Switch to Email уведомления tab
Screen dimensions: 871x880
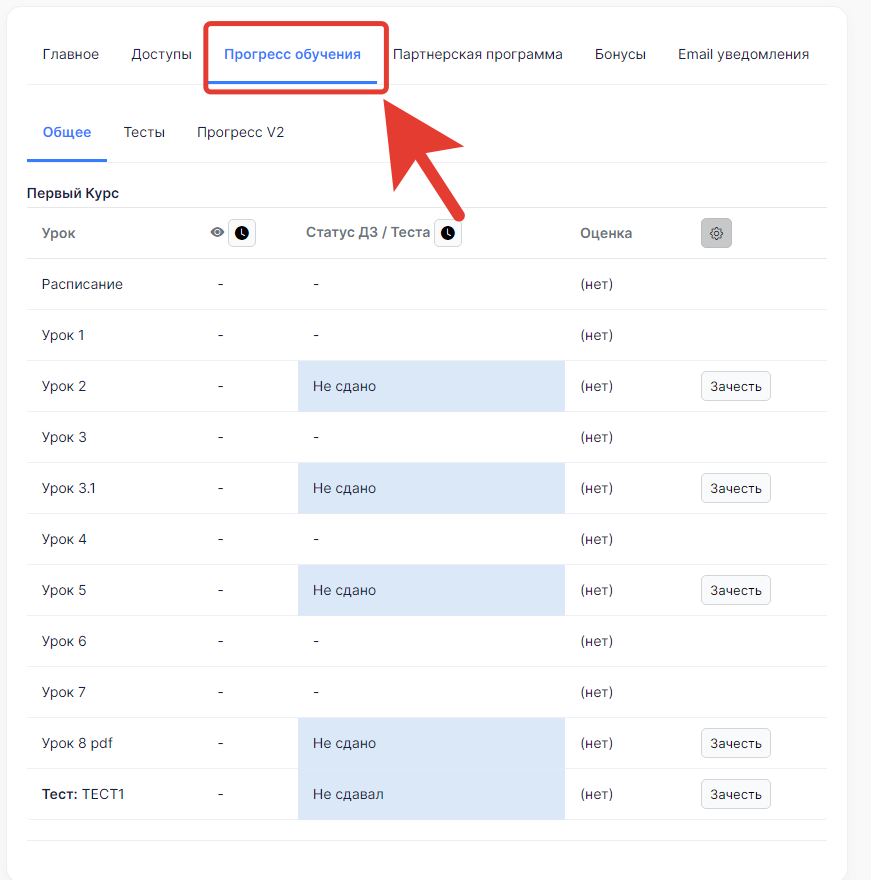744,54
